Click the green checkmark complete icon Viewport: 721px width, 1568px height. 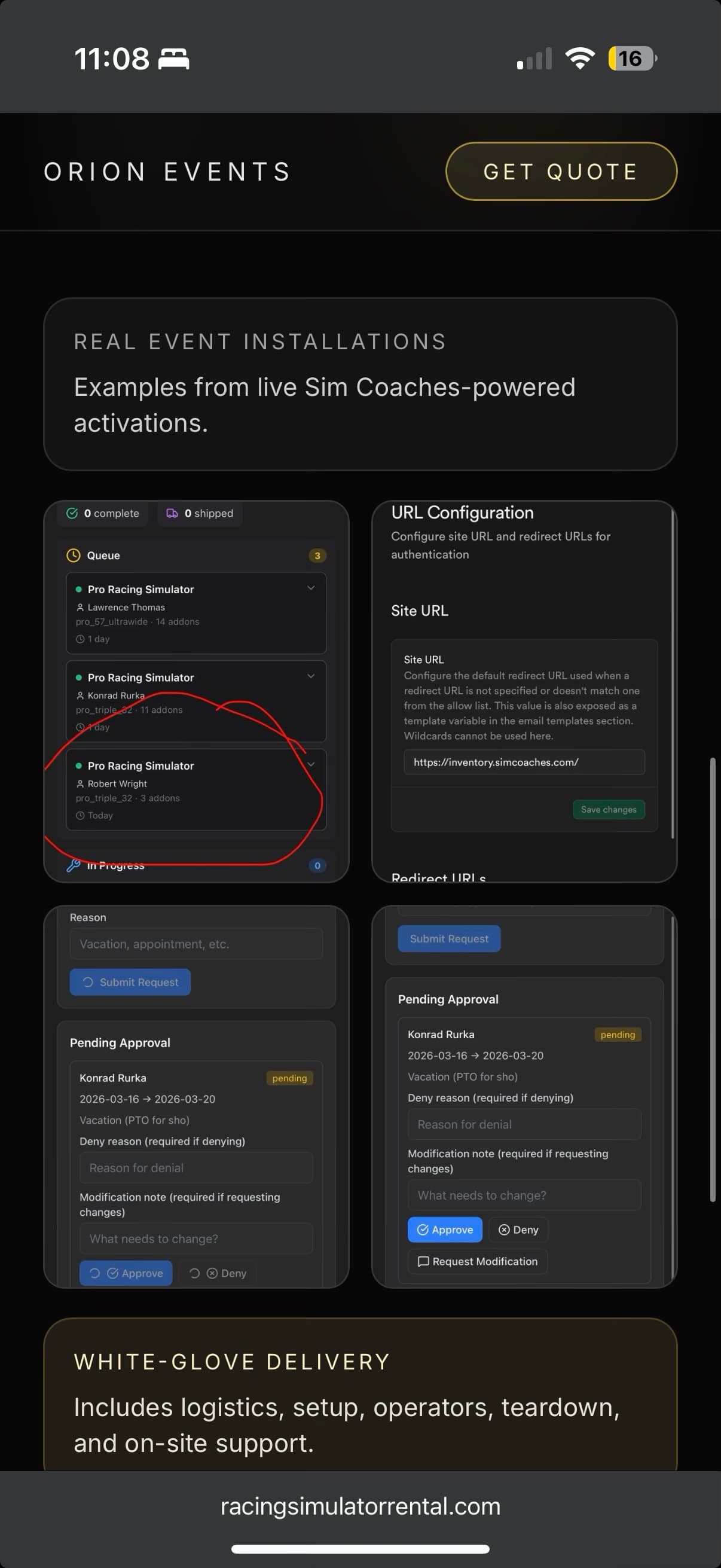point(72,513)
